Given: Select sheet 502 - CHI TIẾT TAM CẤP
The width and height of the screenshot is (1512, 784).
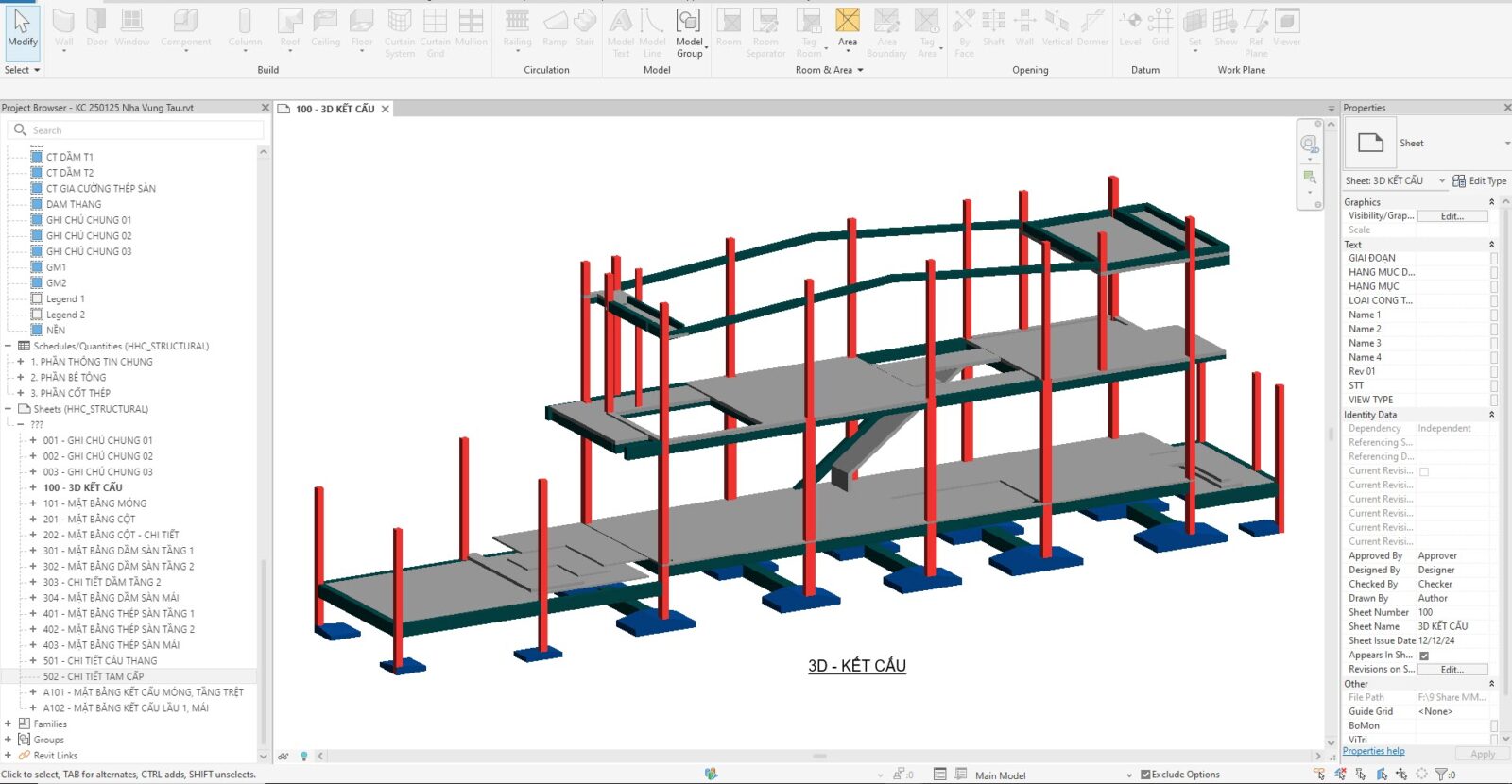Looking at the screenshot, I should 94,676.
